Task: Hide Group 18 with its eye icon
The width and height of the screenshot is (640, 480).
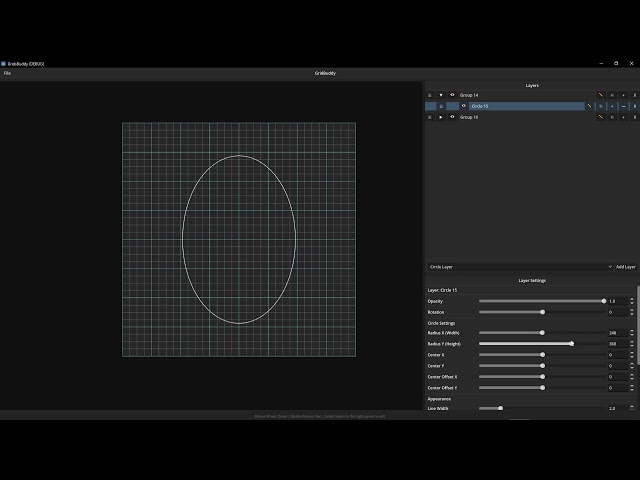Action: (452, 117)
